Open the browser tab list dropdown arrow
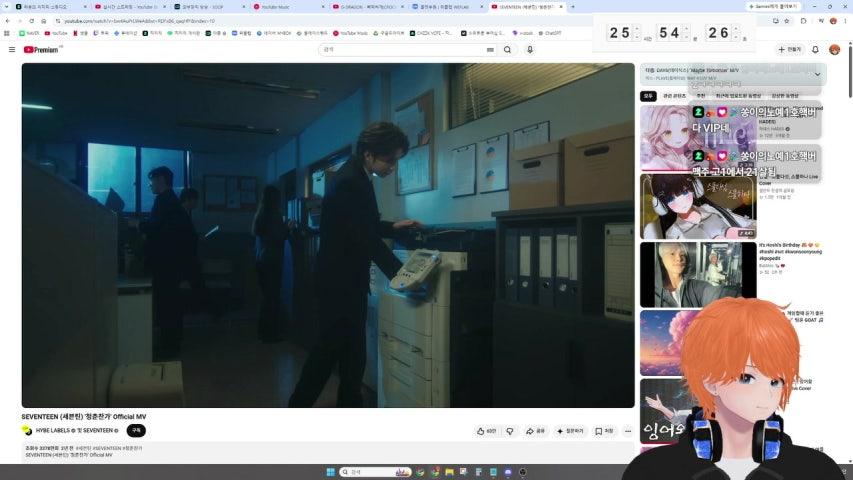Image resolution: width=853 pixels, height=480 pixels. click(6, 7)
